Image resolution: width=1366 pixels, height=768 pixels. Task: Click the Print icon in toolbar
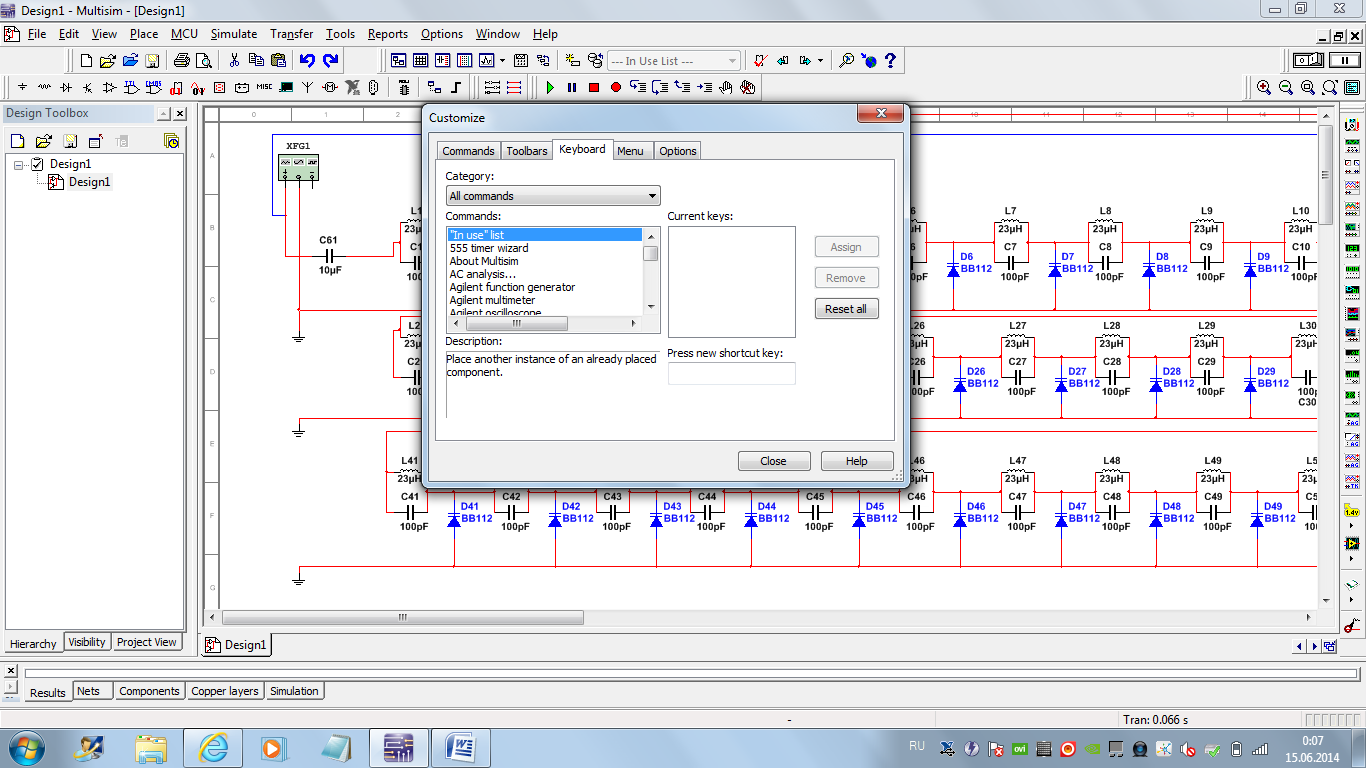[x=183, y=60]
